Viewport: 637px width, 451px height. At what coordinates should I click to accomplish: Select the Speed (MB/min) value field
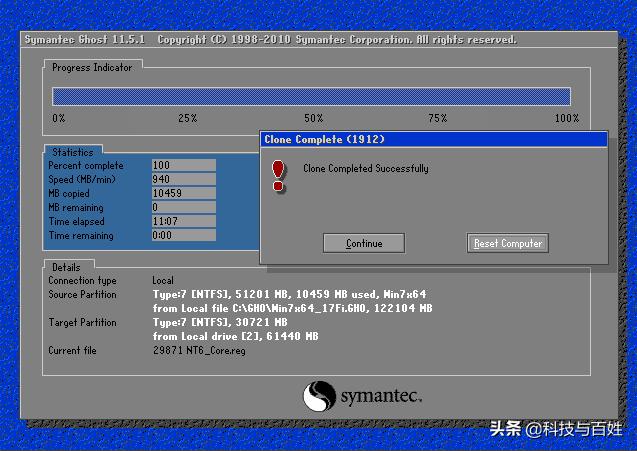point(183,179)
